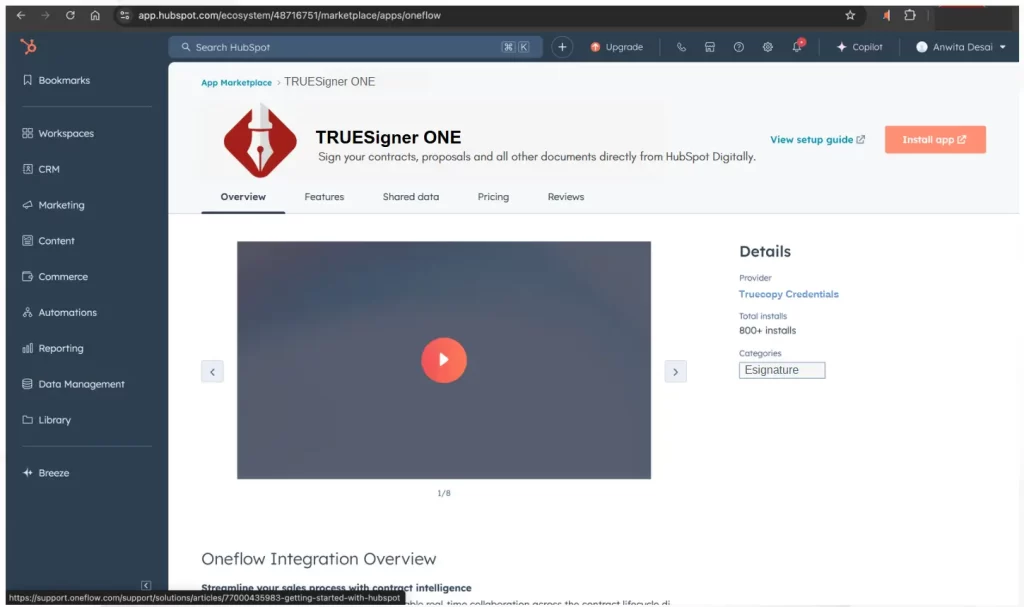This screenshot has width=1024, height=607.
Task: Switch to the Features tab
Action: (x=324, y=197)
